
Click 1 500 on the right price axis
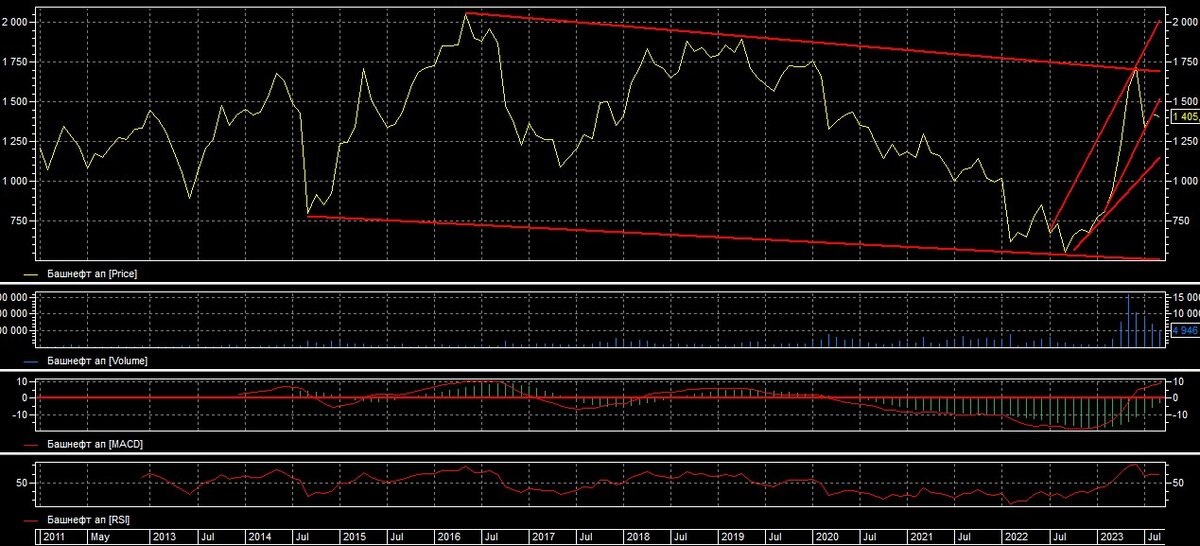[1185, 101]
